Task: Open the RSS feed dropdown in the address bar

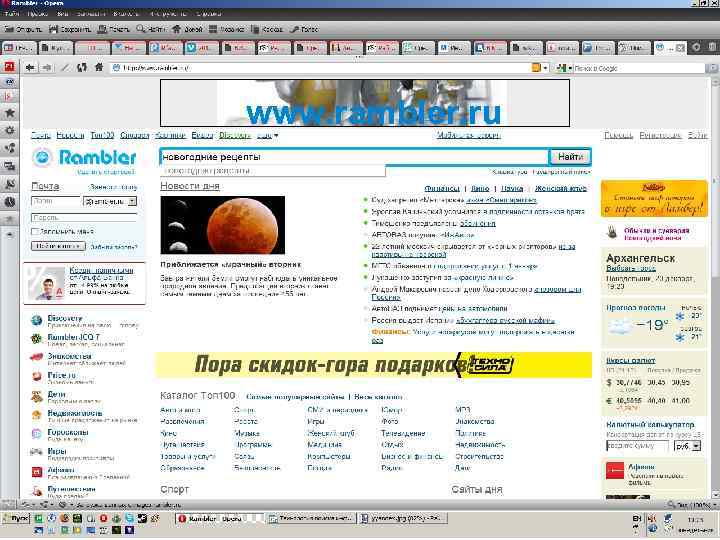Action: coord(545,68)
